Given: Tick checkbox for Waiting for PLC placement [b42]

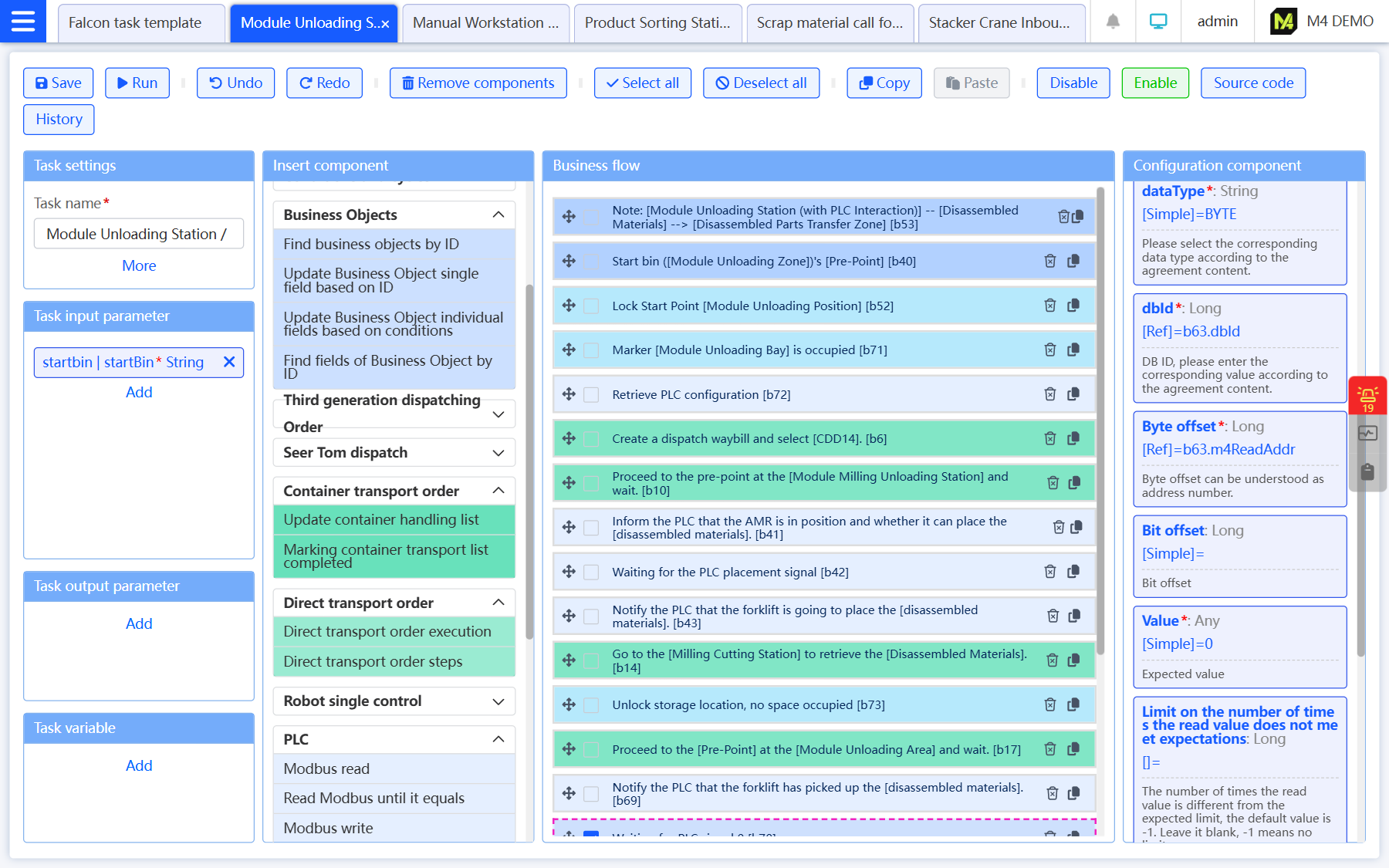Looking at the screenshot, I should pos(591,572).
